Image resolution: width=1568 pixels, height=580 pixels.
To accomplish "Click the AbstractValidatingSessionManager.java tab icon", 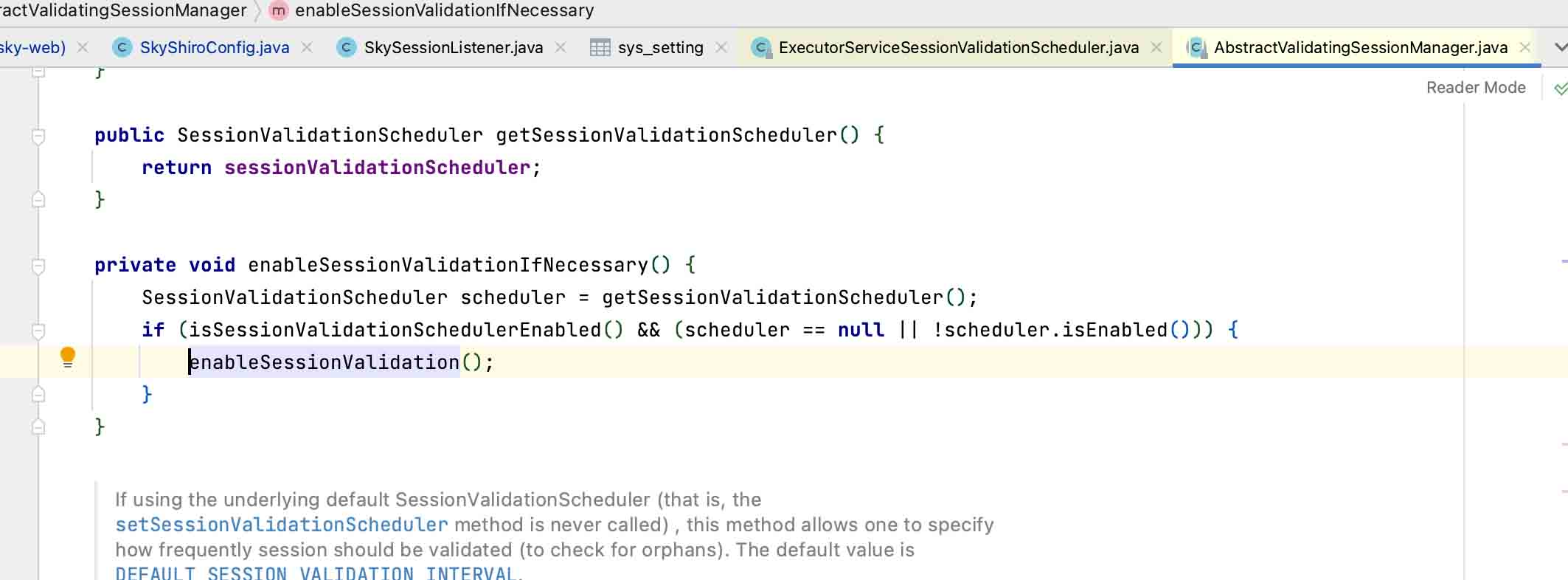I will pos(1196,48).
